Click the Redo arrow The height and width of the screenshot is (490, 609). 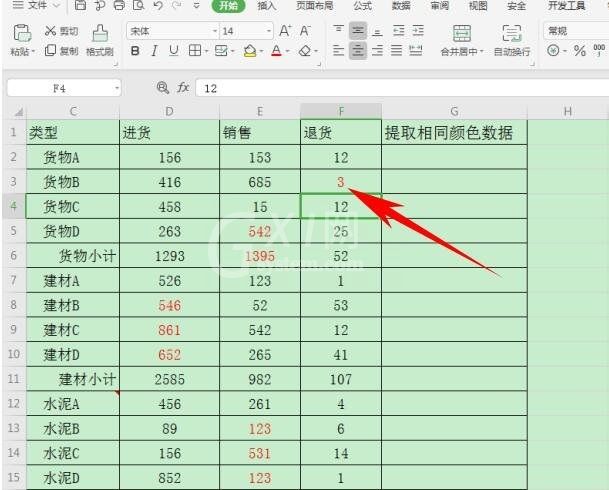point(177,5)
